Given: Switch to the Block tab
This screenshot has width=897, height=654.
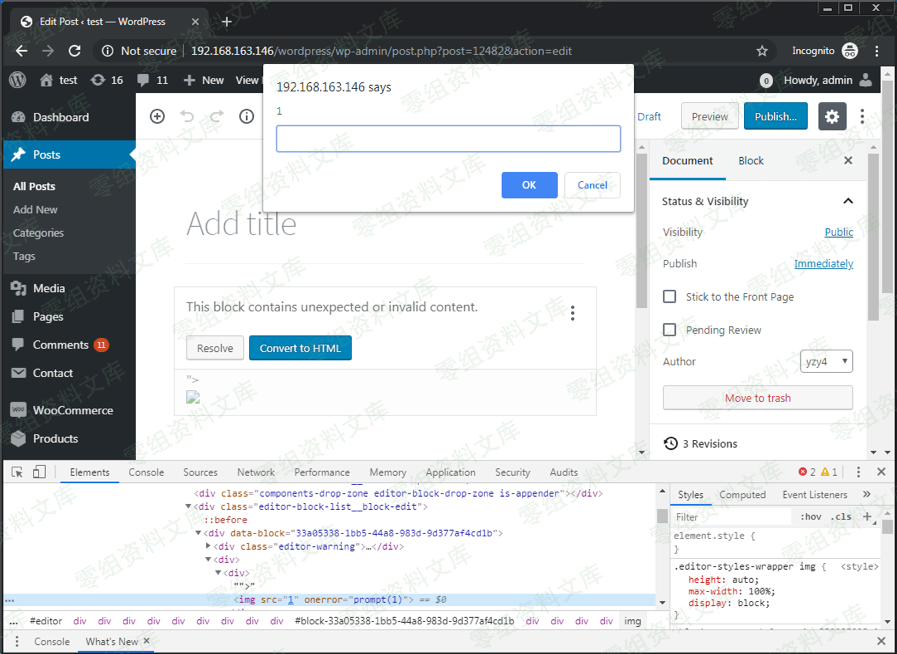Looking at the screenshot, I should (x=750, y=161).
